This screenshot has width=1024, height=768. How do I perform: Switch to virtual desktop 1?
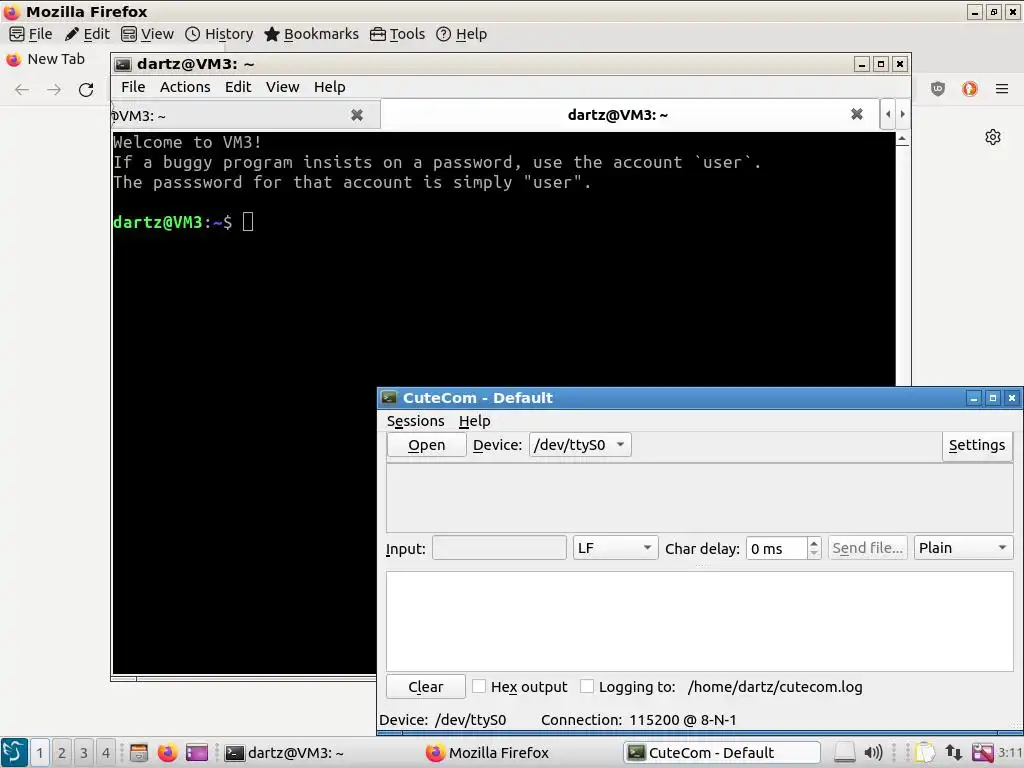click(x=39, y=753)
